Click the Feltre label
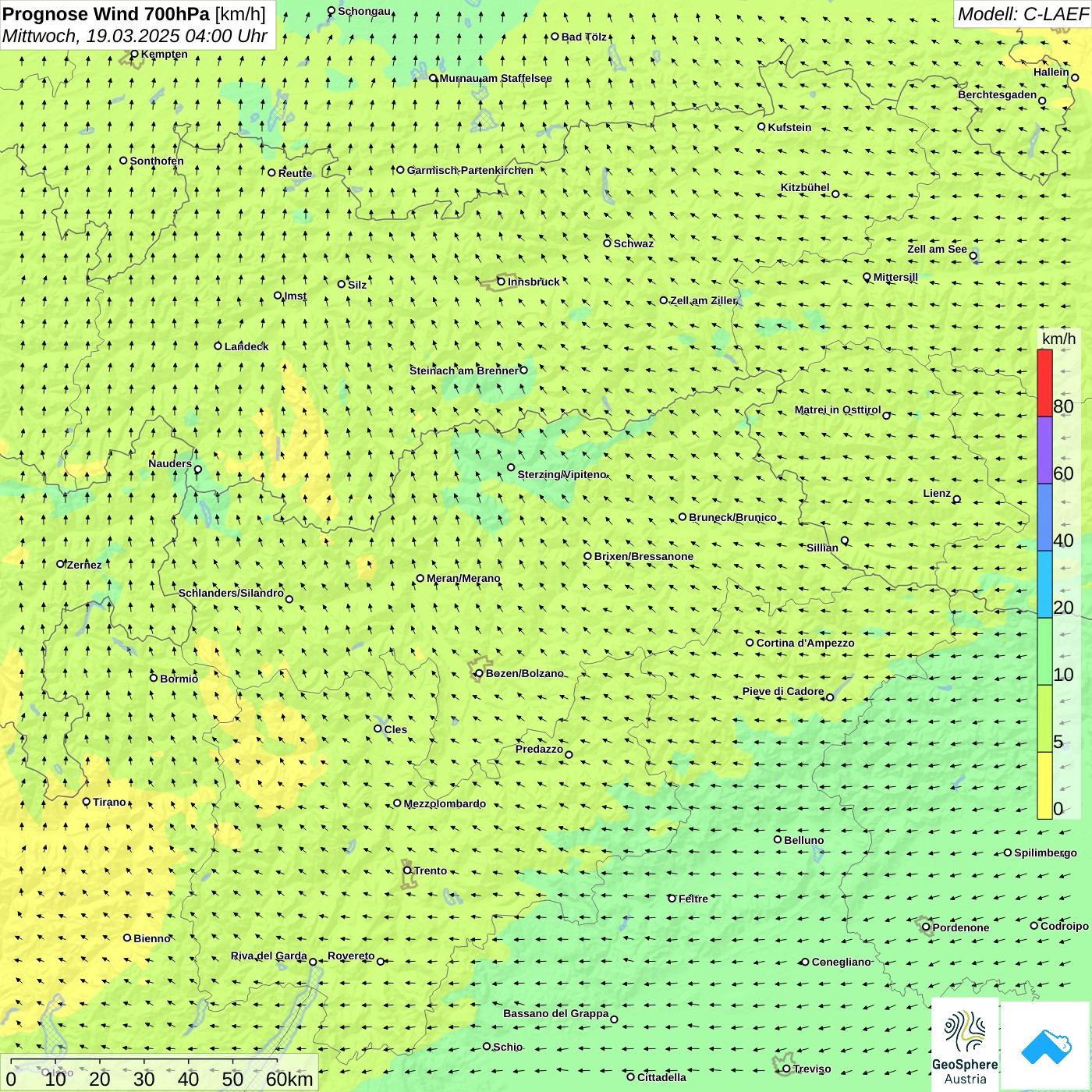Viewport: 1092px width, 1092px height. [x=693, y=899]
